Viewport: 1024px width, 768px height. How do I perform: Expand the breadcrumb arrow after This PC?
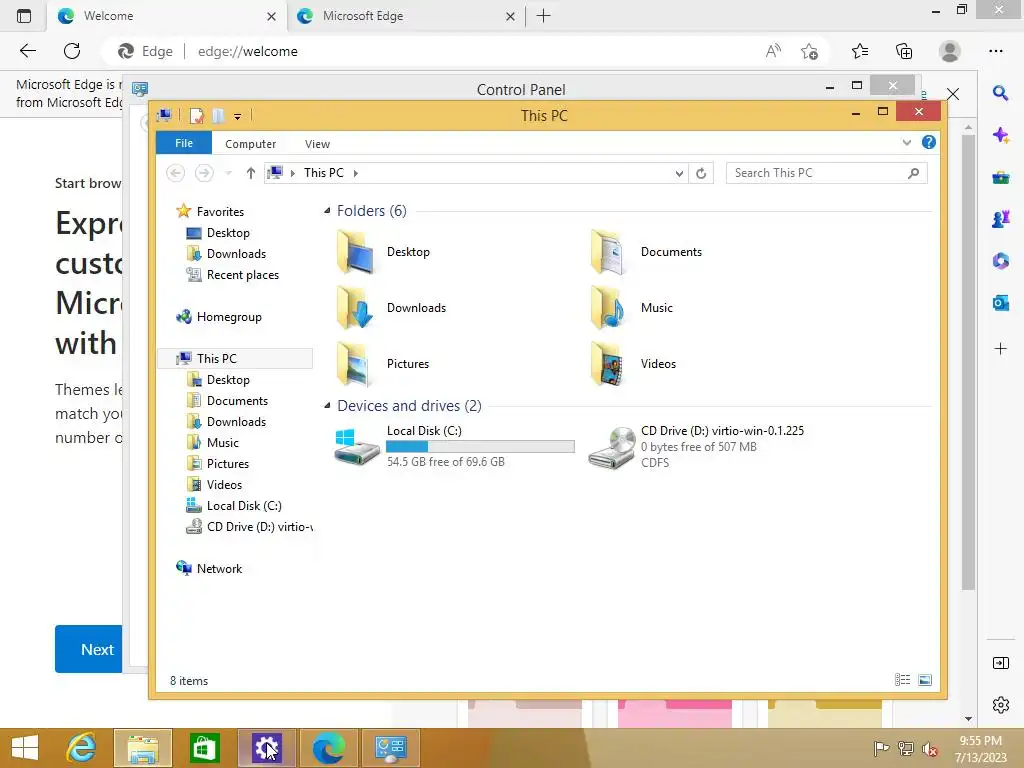point(356,173)
